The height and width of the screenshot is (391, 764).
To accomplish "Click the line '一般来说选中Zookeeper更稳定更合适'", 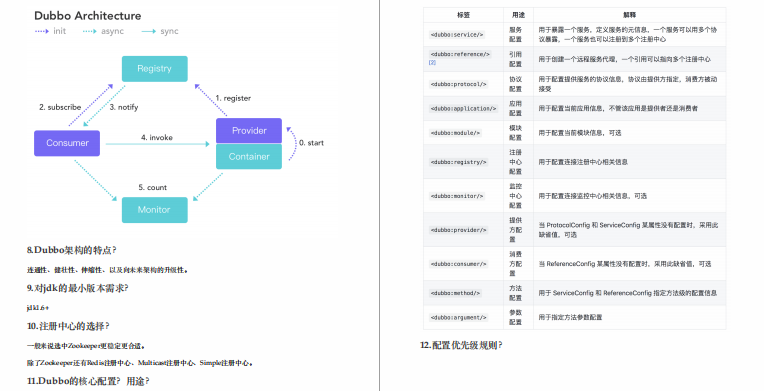I will pyautogui.click(x=86, y=346).
